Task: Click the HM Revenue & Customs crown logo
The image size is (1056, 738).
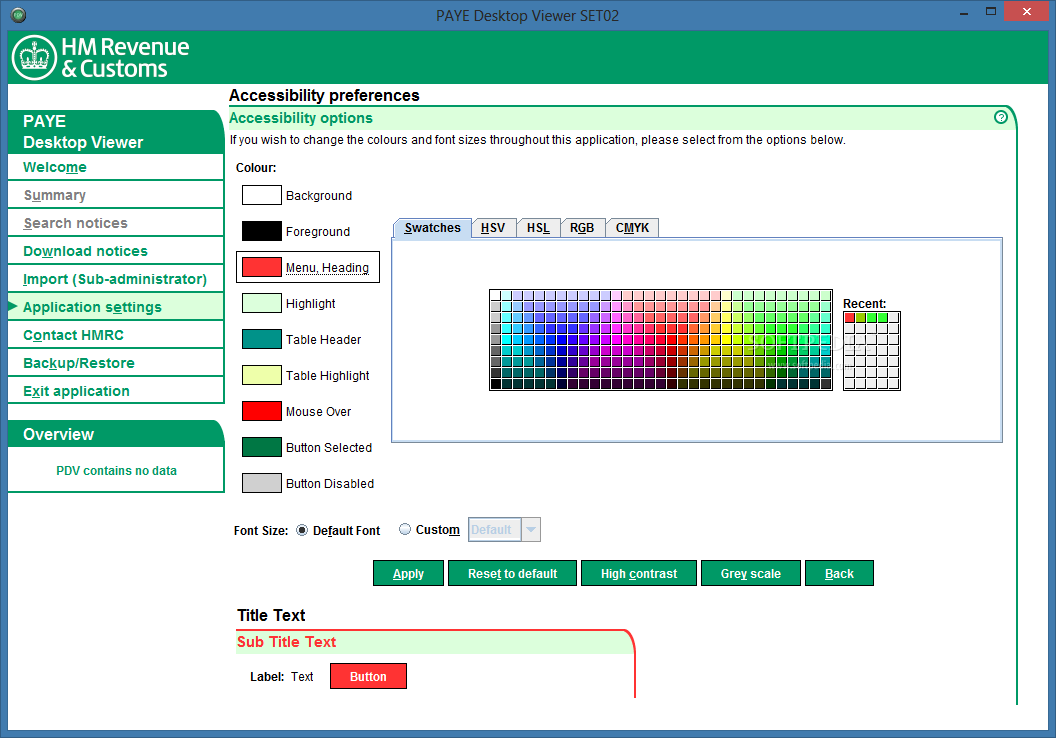Action: pyautogui.click(x=34, y=58)
